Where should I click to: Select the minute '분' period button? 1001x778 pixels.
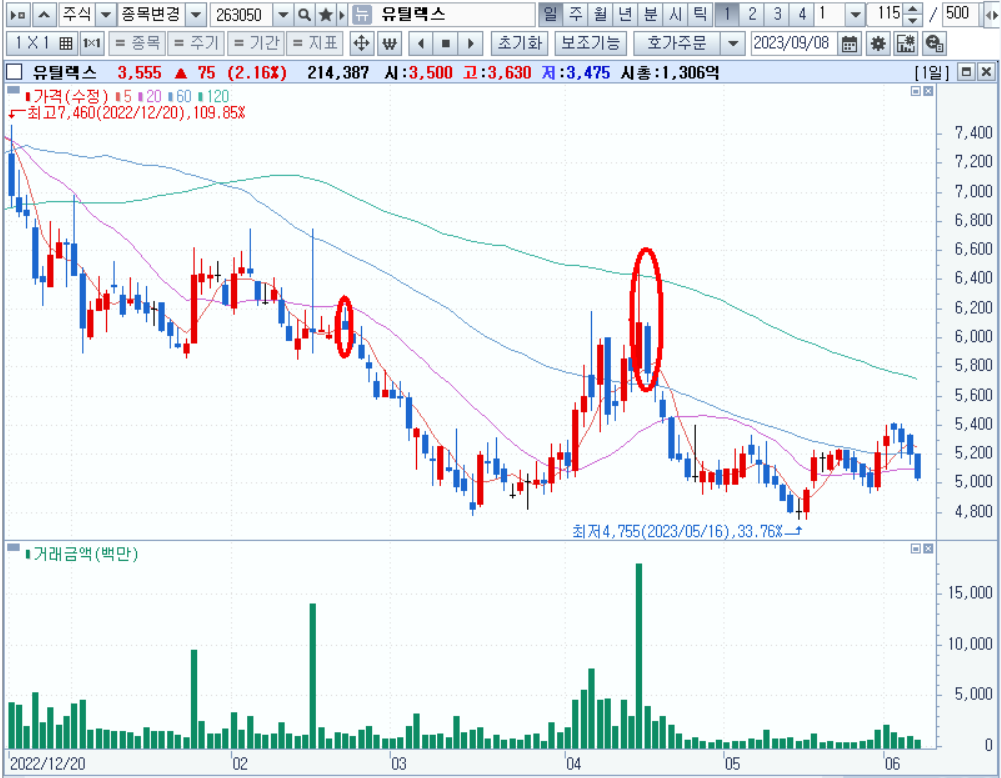(651, 14)
